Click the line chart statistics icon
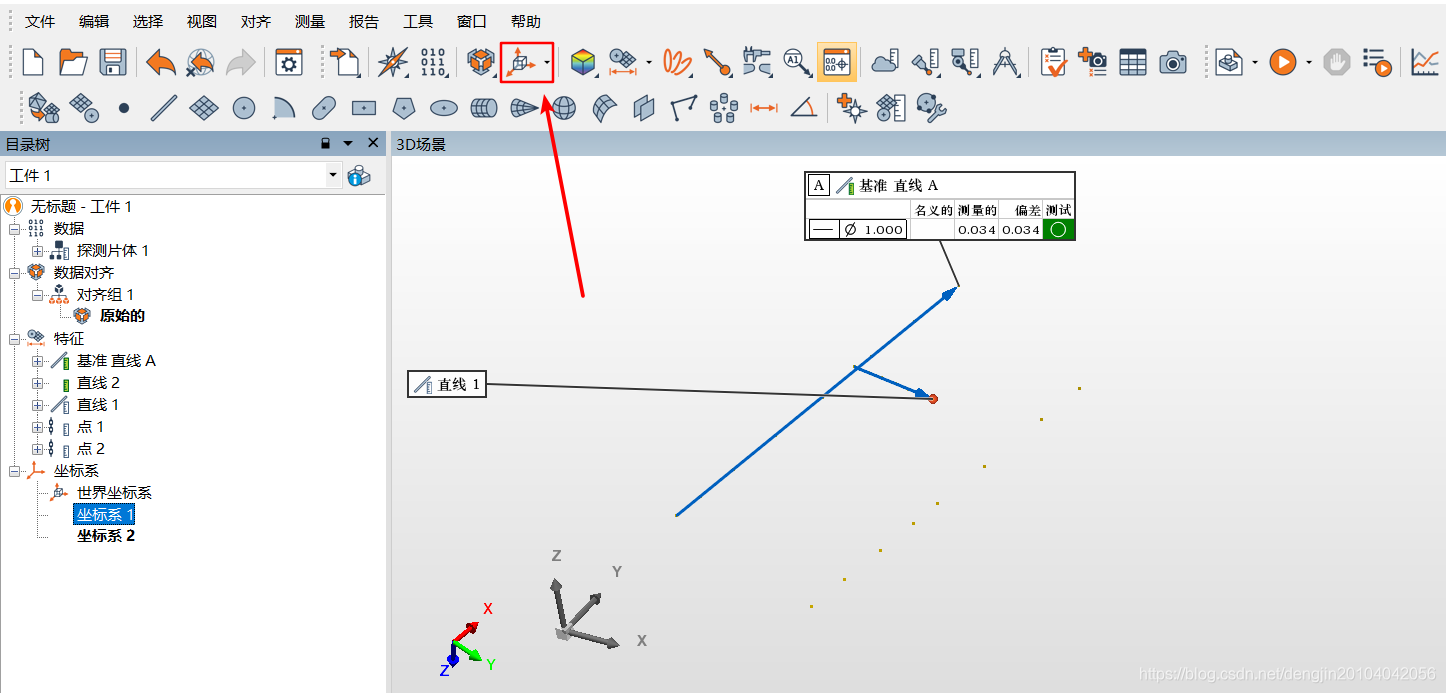 [x=1426, y=62]
